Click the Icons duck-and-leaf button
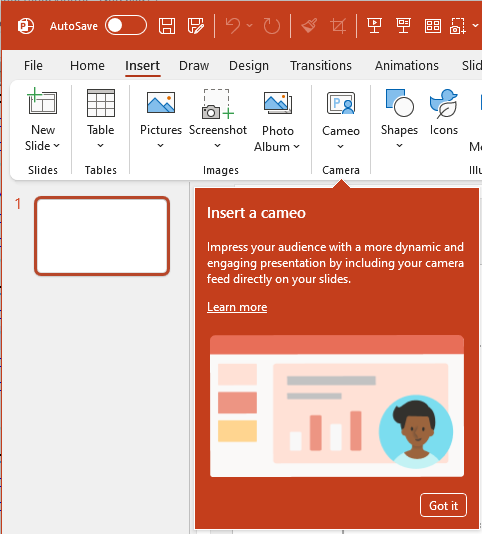The width and height of the screenshot is (482, 534). [x=444, y=104]
